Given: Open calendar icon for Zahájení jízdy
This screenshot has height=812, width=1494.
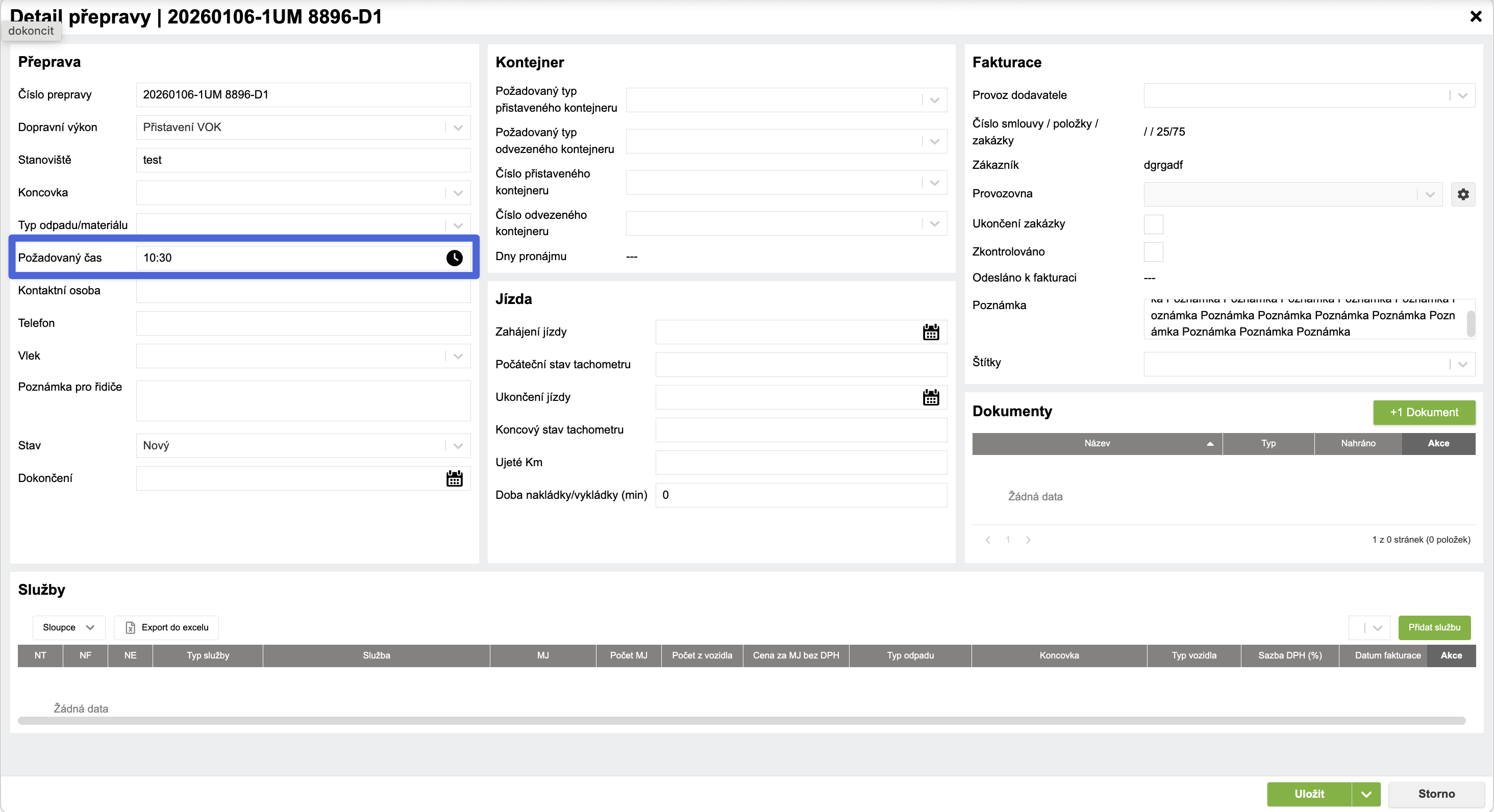Looking at the screenshot, I should [x=930, y=332].
